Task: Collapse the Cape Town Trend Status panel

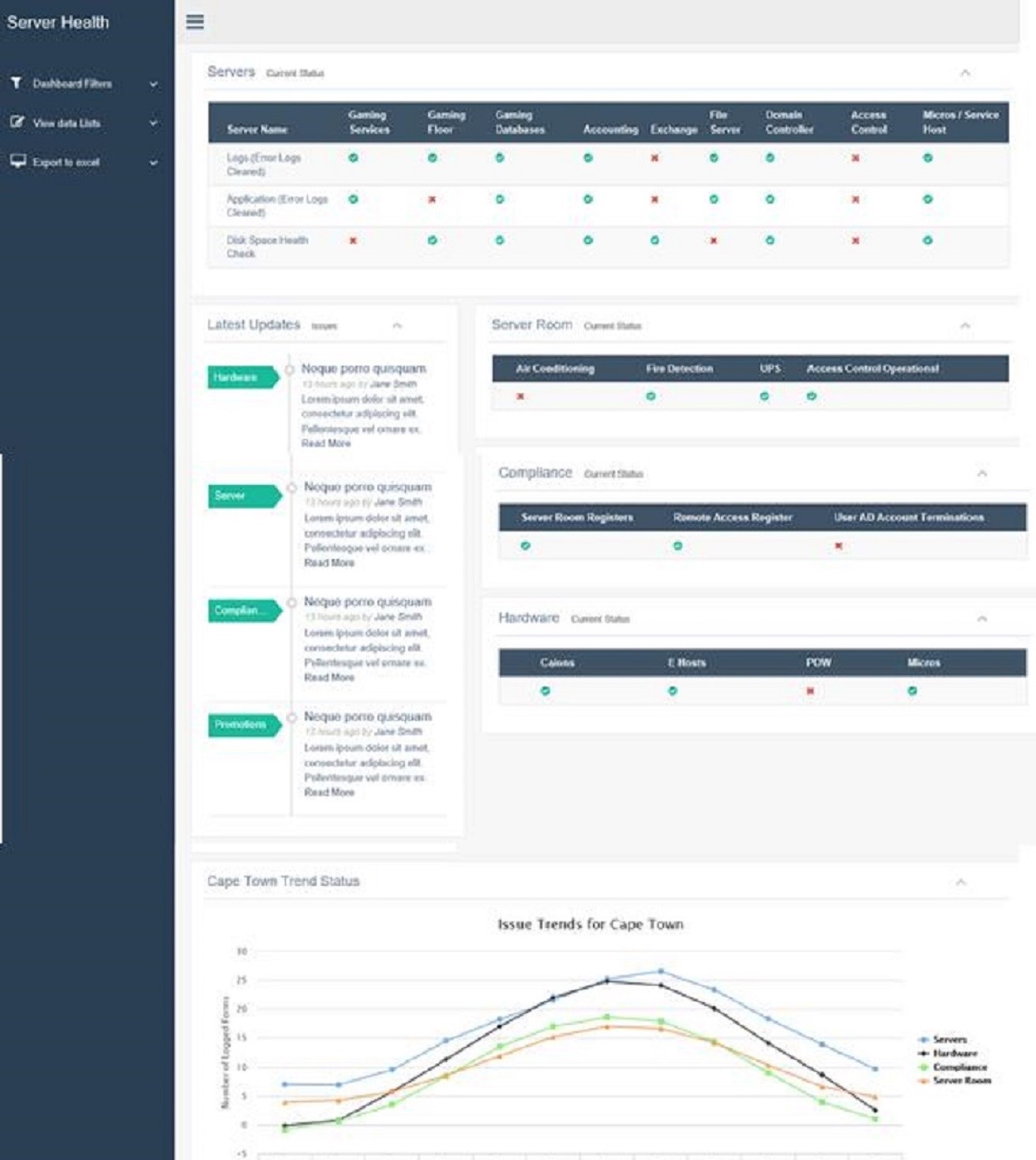Action: tap(961, 882)
